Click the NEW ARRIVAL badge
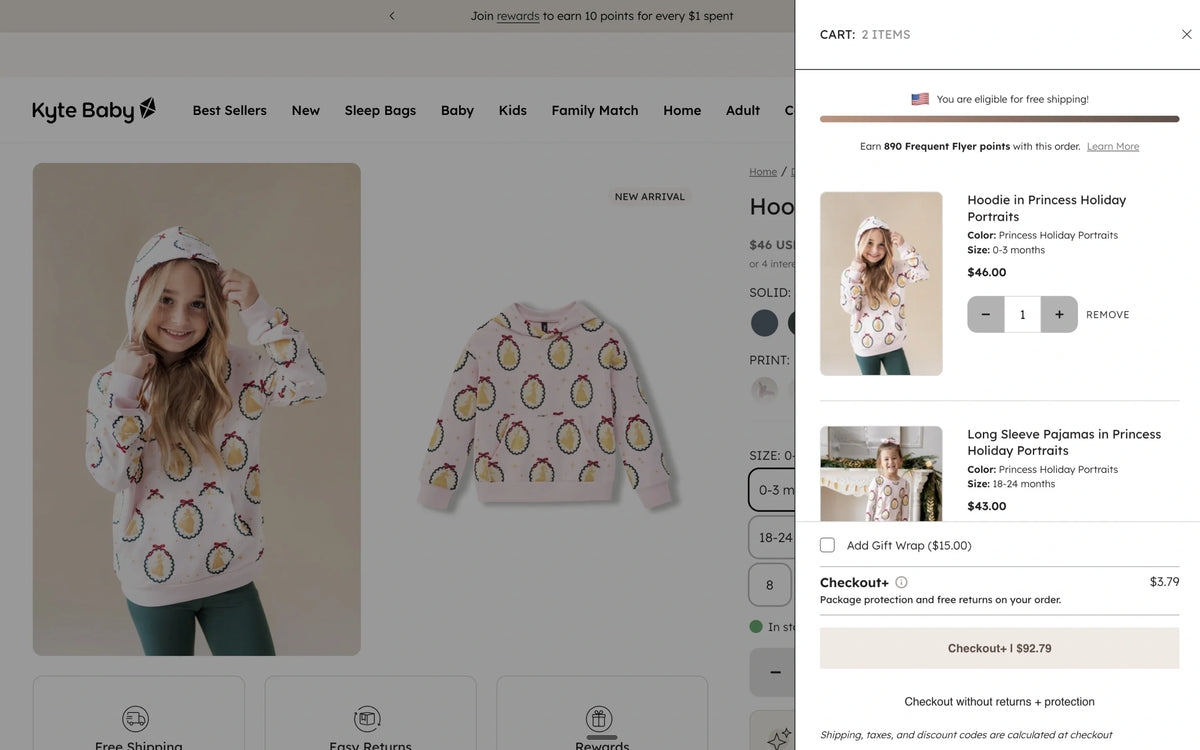The height and width of the screenshot is (750, 1200). 650,197
